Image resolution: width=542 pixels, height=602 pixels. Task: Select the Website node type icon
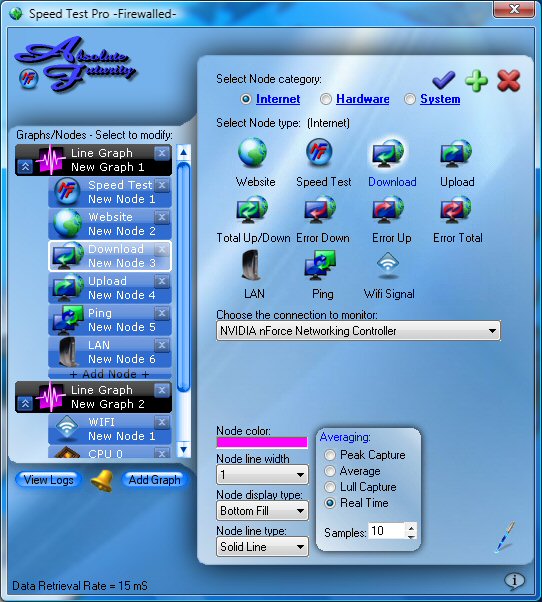(x=252, y=153)
